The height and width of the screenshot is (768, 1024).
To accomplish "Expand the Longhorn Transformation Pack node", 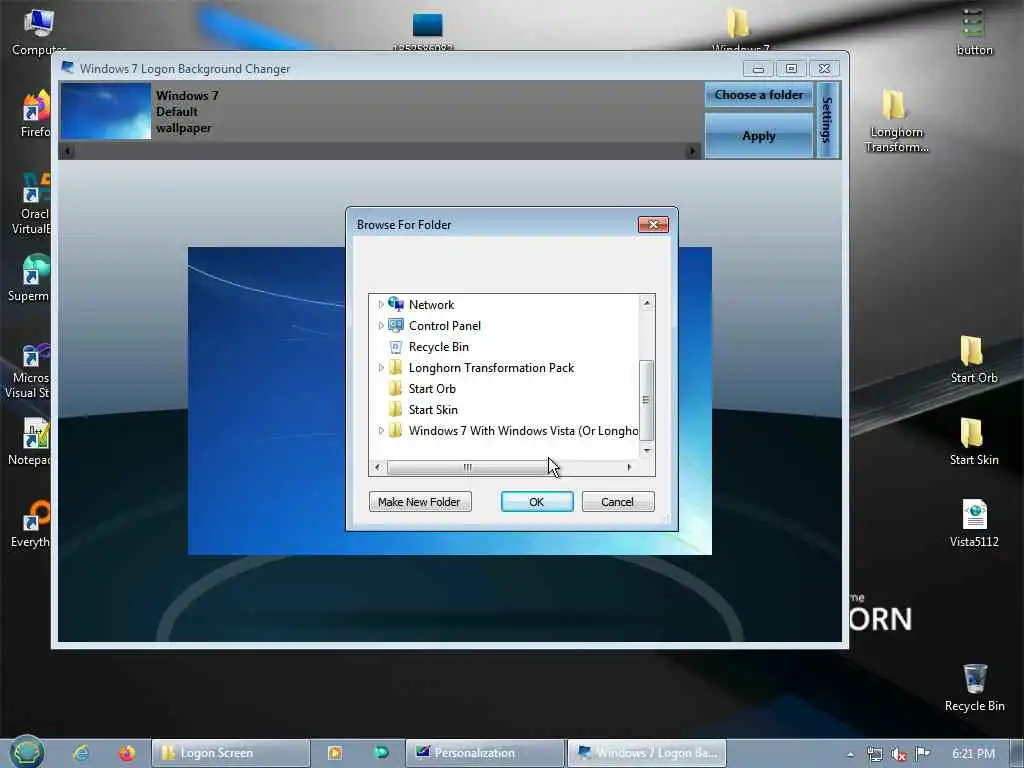I will (x=381, y=368).
